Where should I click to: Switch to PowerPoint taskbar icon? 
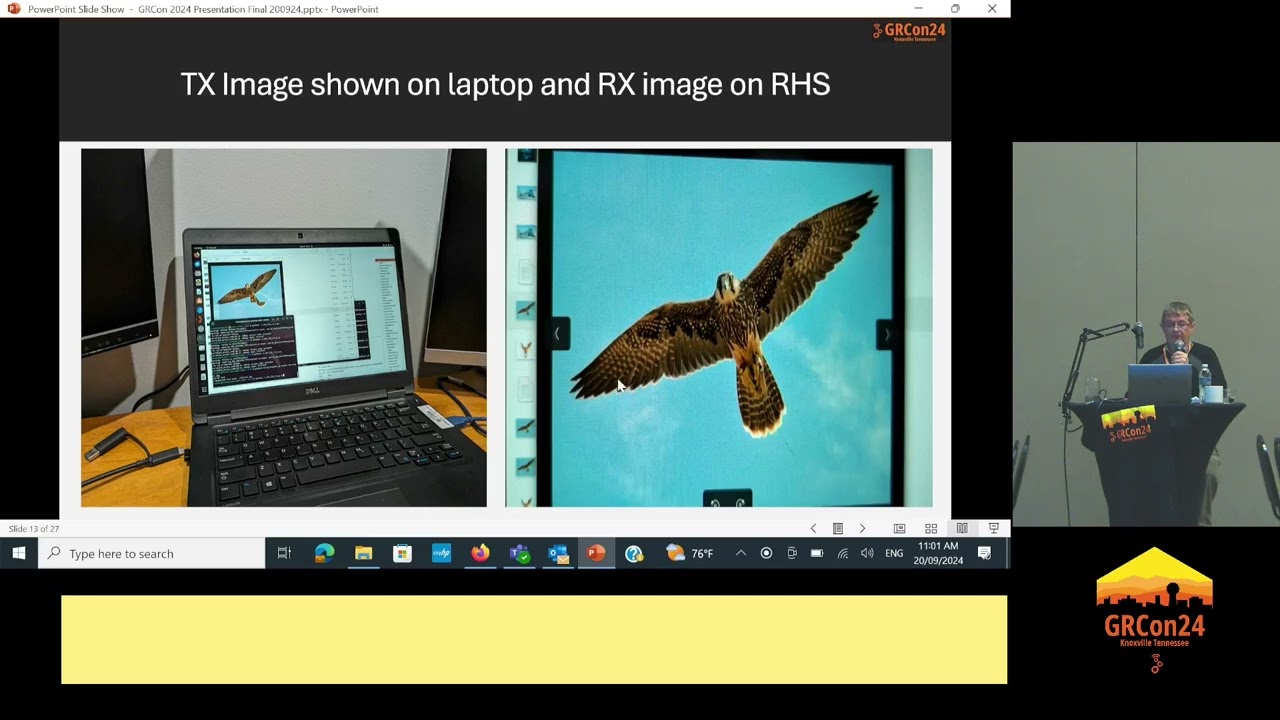coord(596,553)
